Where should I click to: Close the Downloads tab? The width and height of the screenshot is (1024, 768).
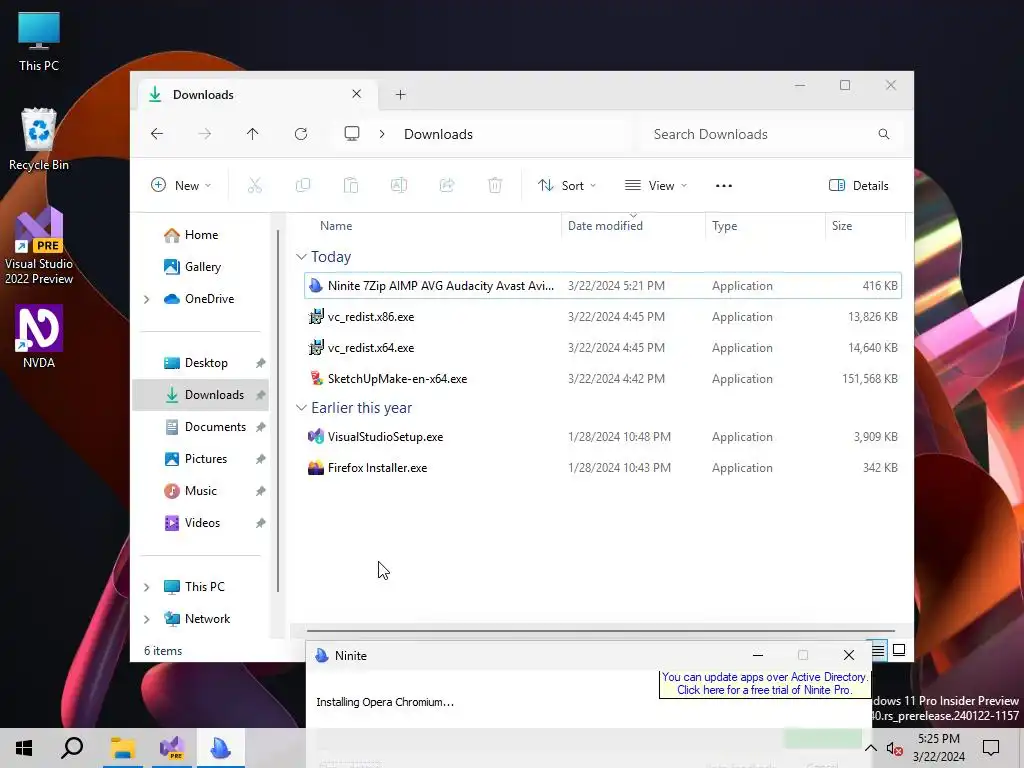click(x=357, y=94)
